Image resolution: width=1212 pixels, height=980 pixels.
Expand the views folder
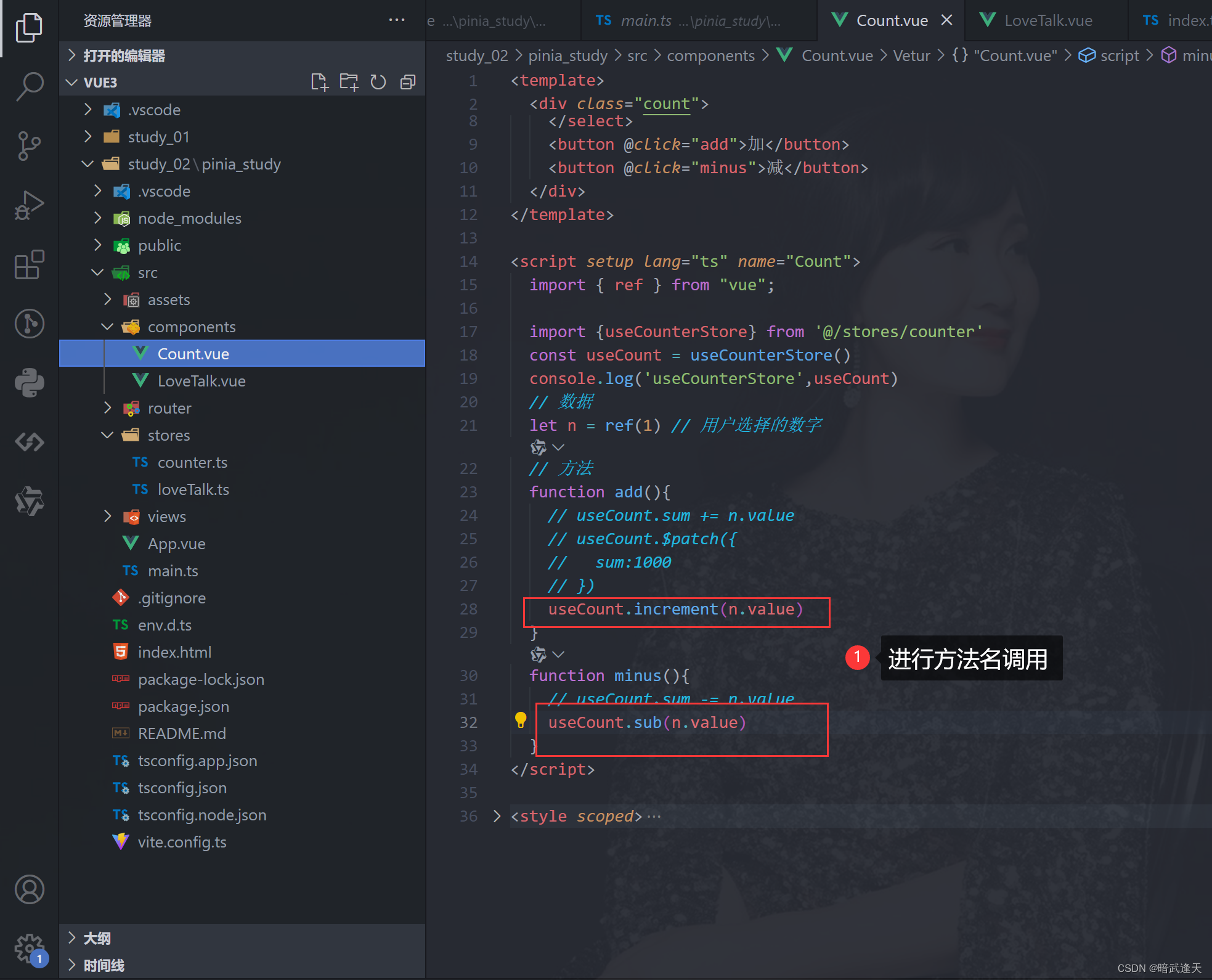point(242,517)
